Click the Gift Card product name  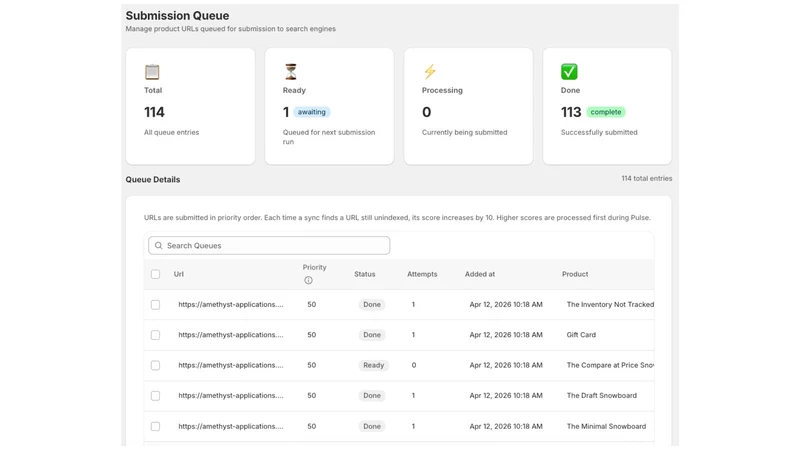pos(581,335)
